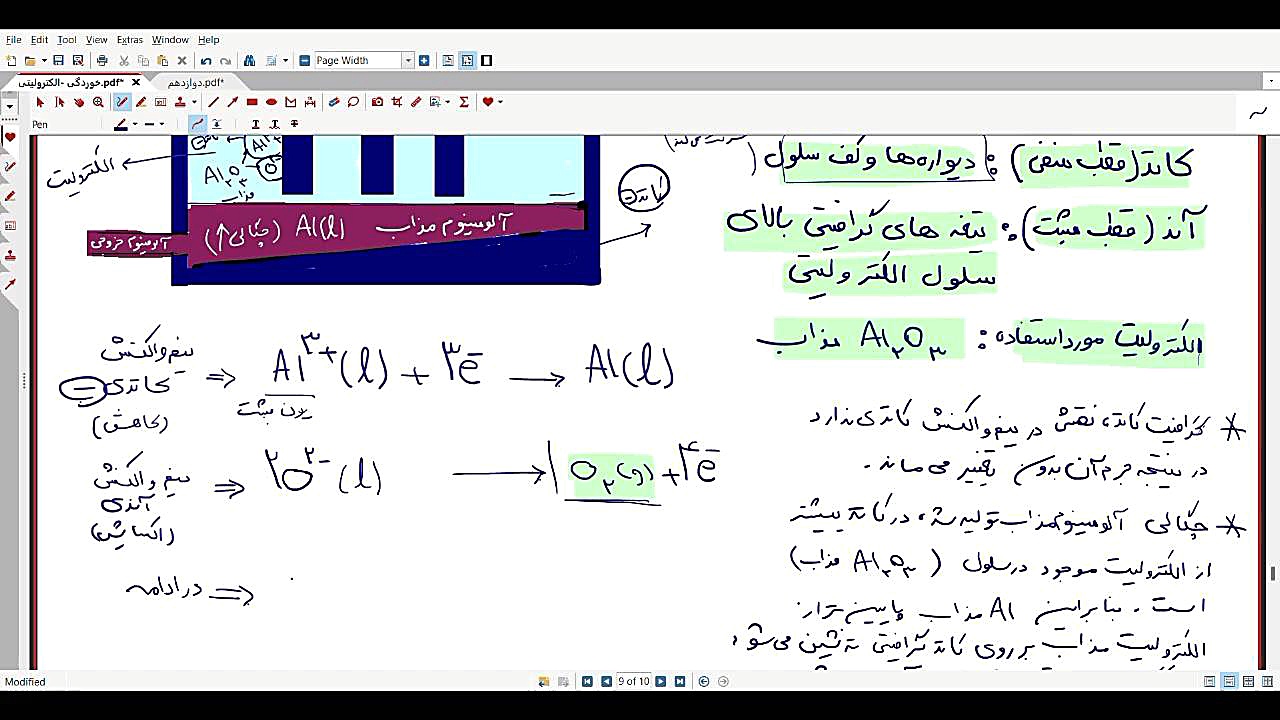1280x720 pixels.
Task: Take a snapshot with camera tool
Action: coord(377,102)
